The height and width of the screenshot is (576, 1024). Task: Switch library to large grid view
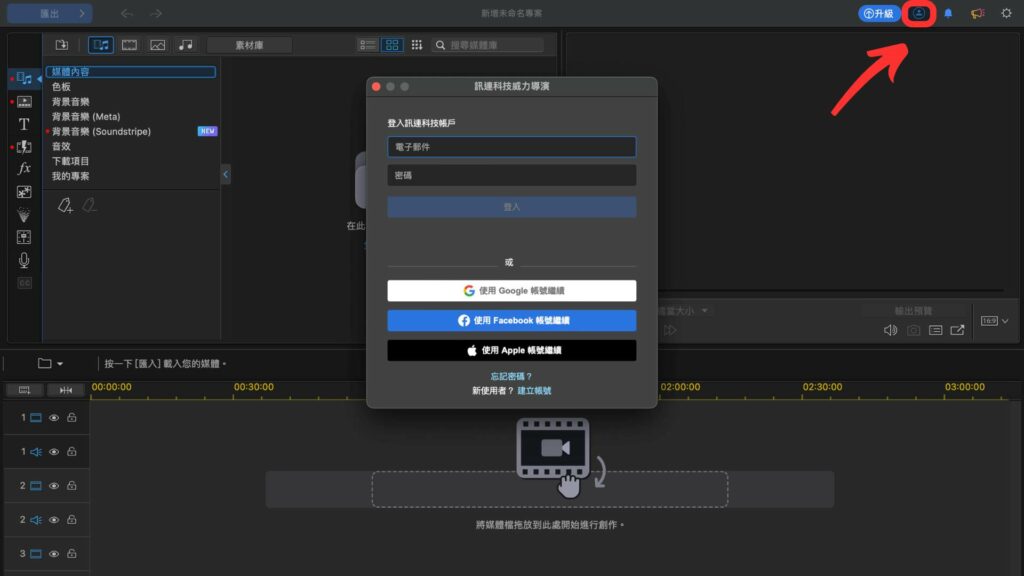click(392, 45)
